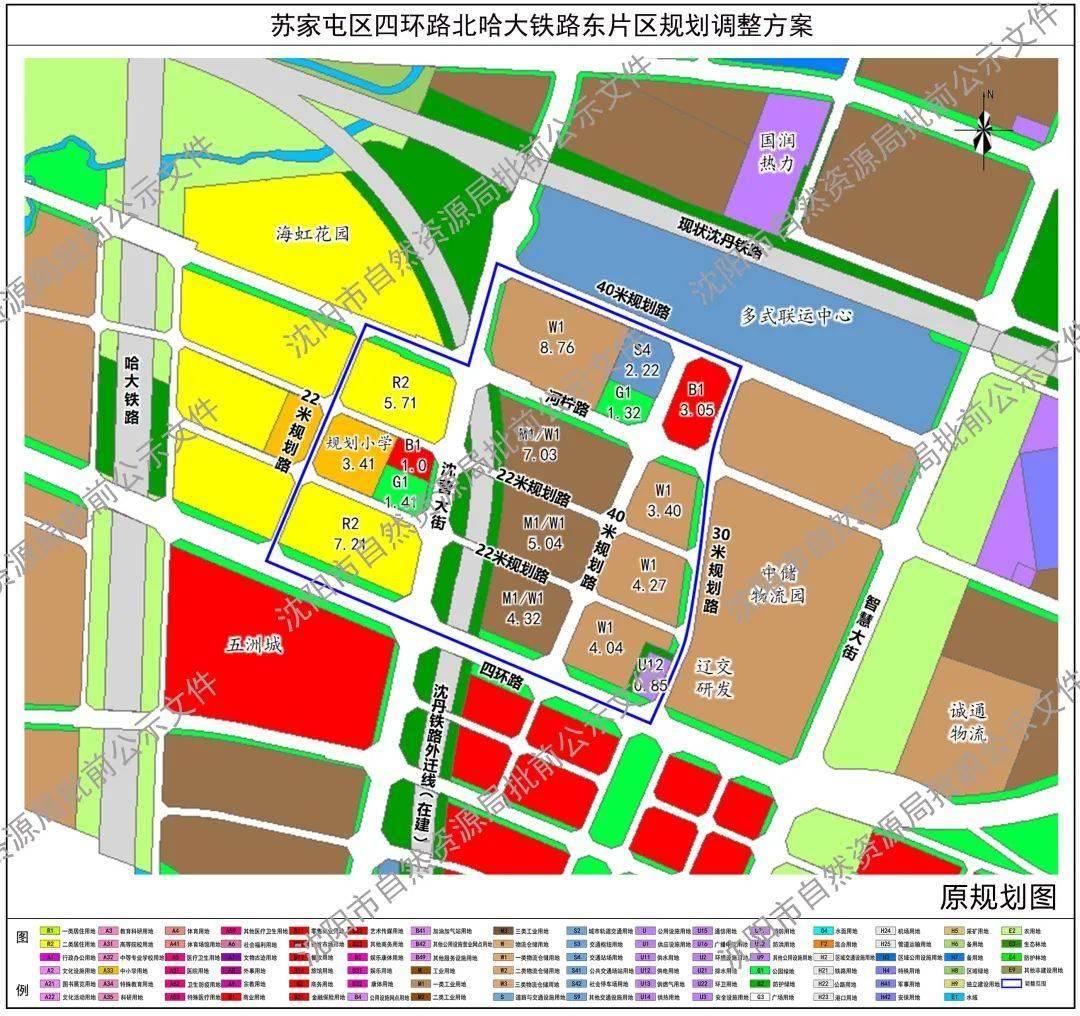Click legend swatch G3 广场用地
Image resolution: width=1080 pixels, height=1016 pixels.
pyautogui.click(x=760, y=997)
